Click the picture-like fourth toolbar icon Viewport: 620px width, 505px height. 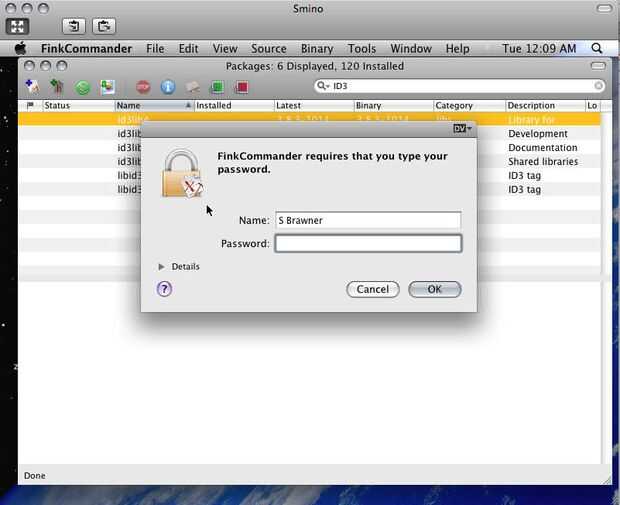click(x=108, y=87)
